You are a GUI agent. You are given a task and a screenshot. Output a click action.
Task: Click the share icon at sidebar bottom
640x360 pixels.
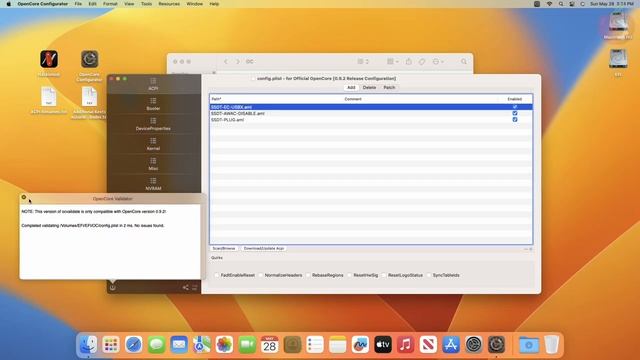pos(185,288)
